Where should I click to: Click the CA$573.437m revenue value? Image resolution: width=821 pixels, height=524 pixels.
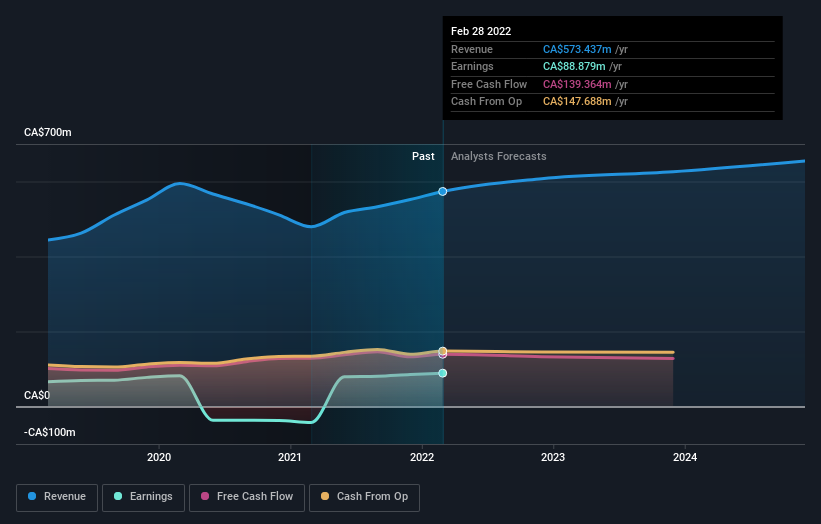(x=577, y=49)
